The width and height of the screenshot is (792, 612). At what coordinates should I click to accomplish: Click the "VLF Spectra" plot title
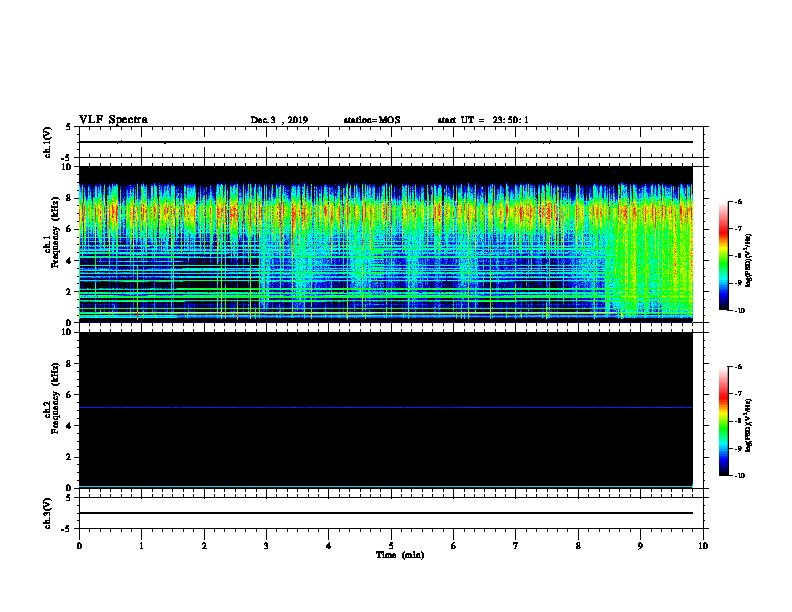pyautogui.click(x=113, y=120)
